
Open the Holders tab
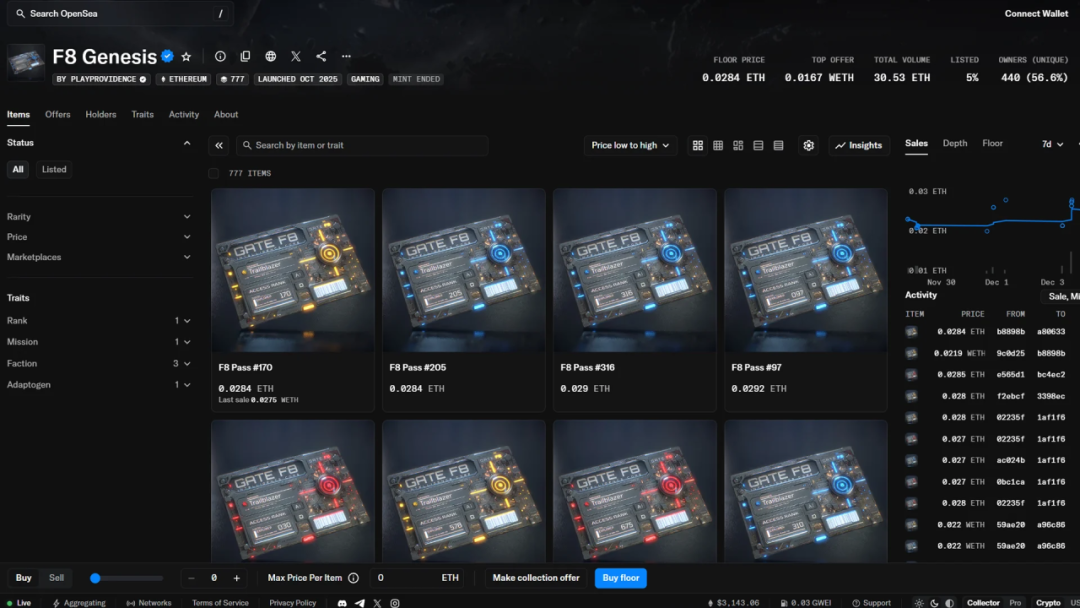click(x=101, y=115)
